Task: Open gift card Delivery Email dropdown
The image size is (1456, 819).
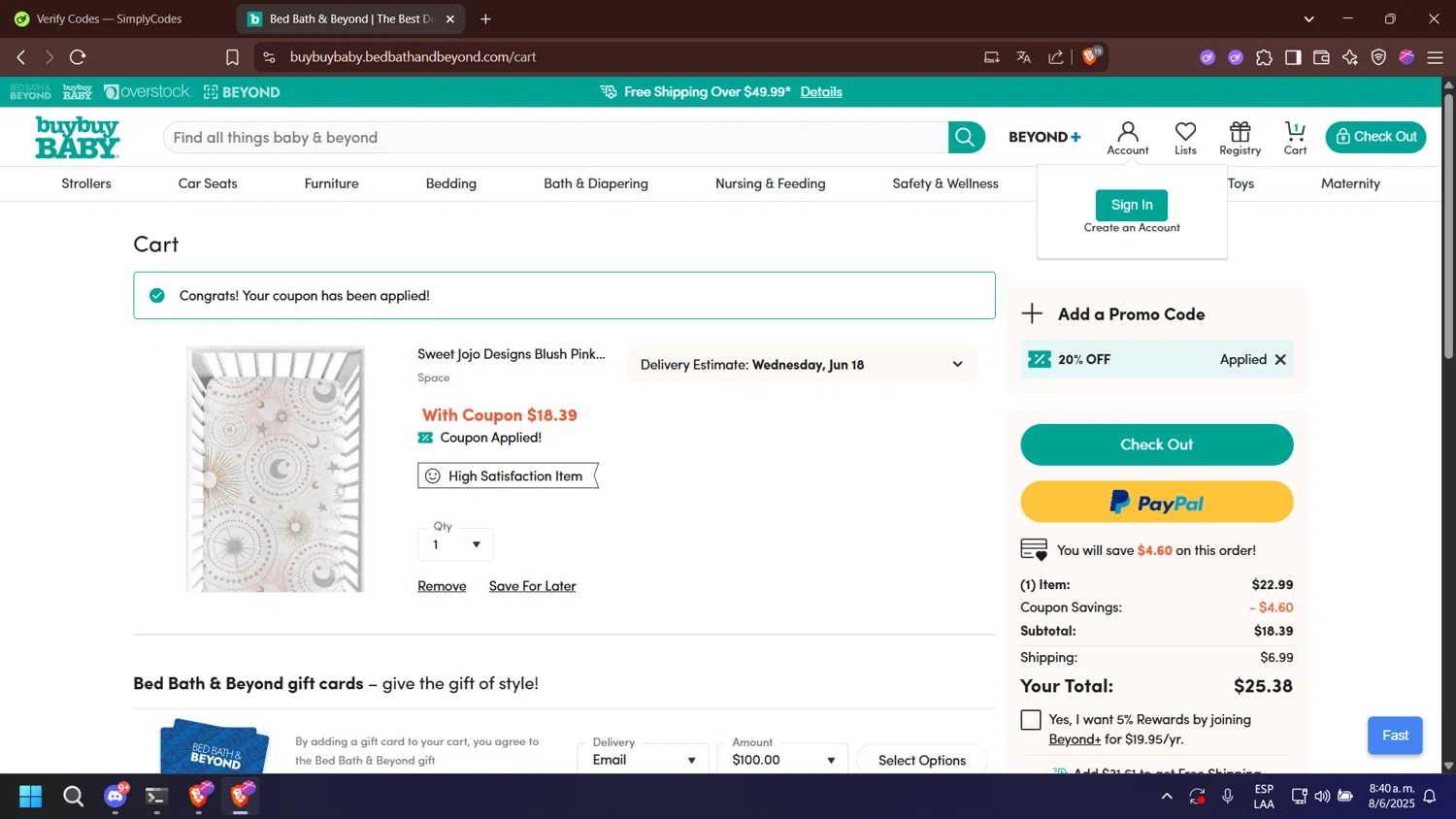Action: [x=643, y=760]
